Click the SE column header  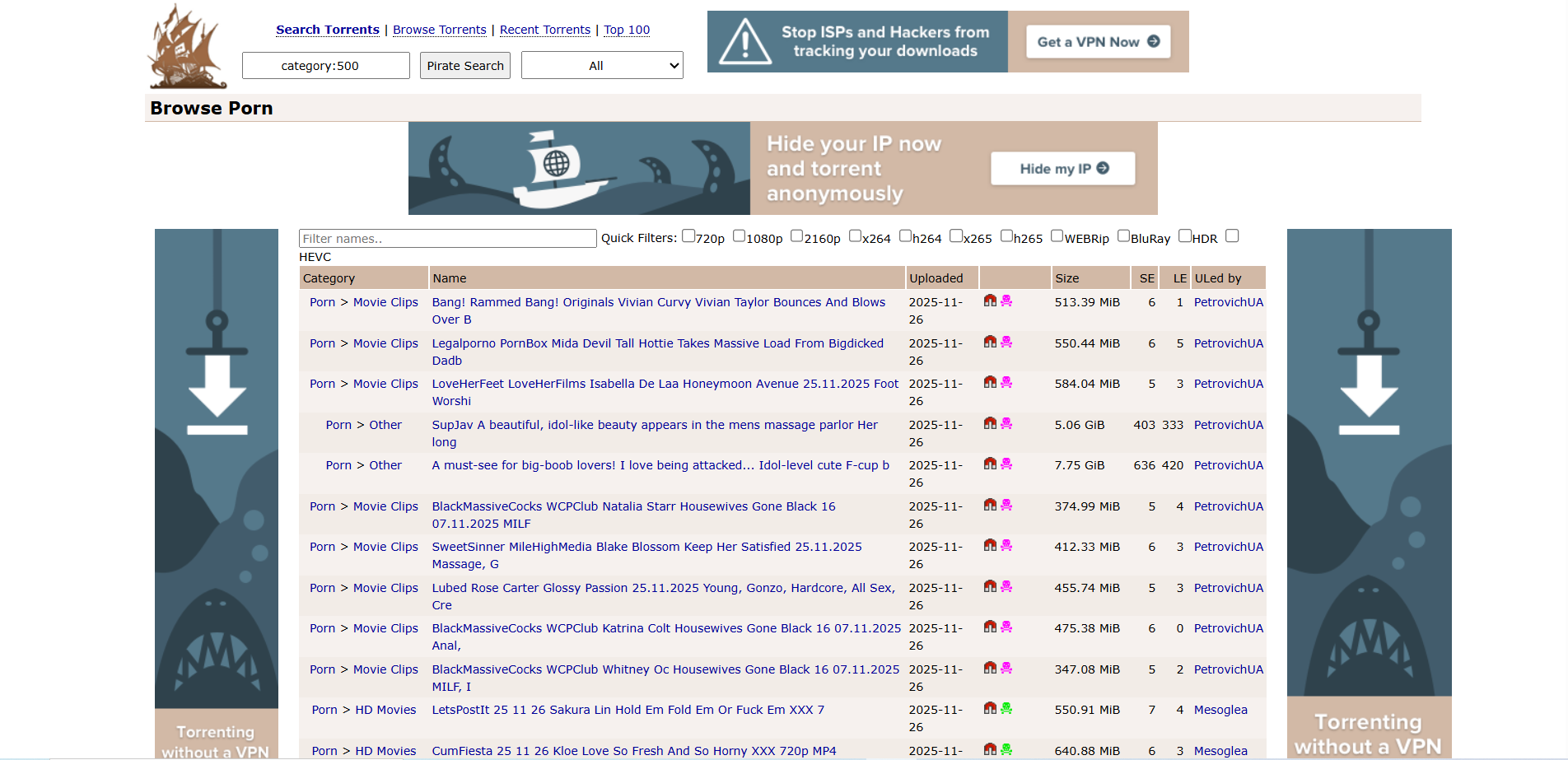pos(1146,278)
